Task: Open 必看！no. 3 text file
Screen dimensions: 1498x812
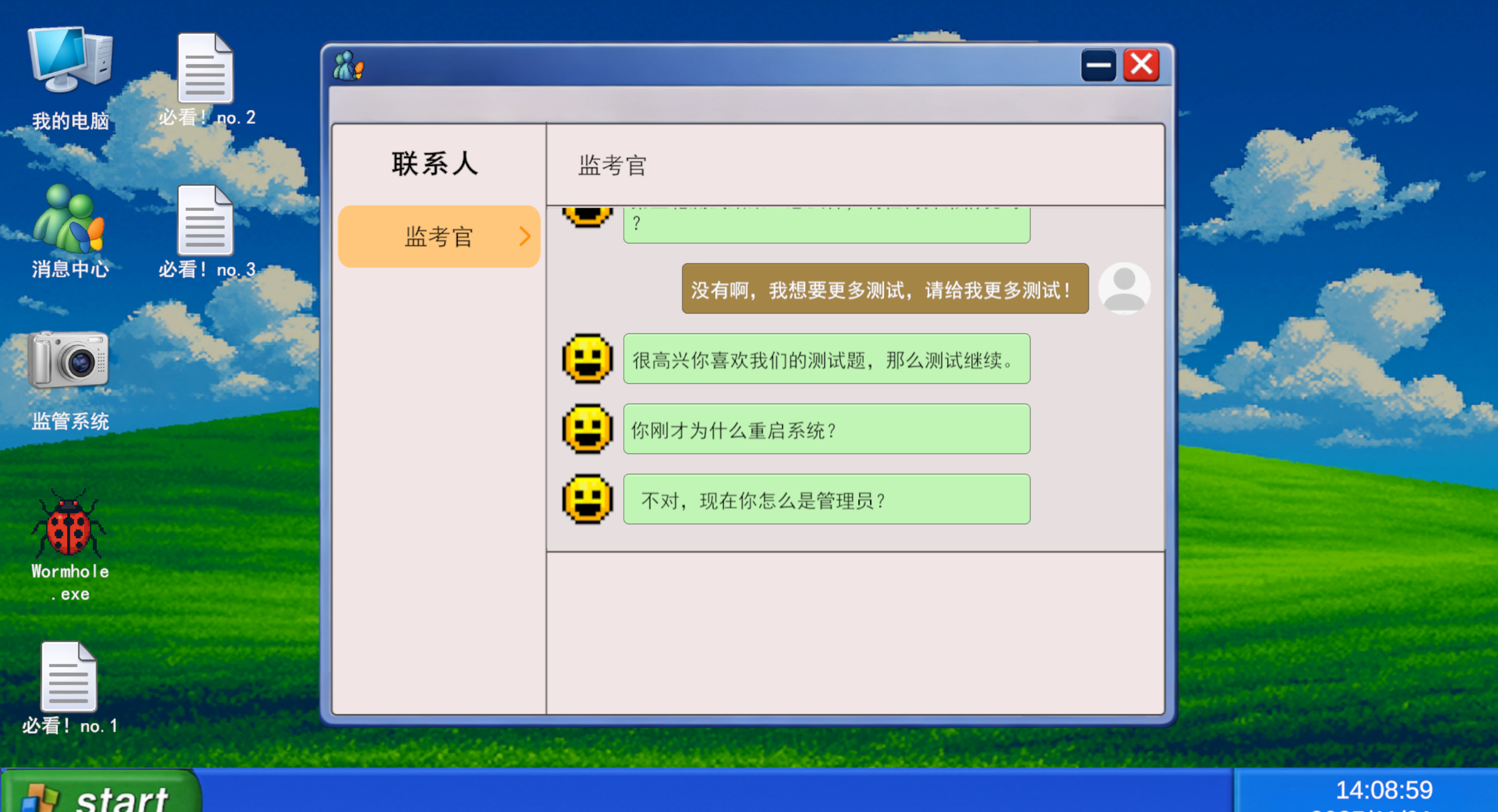Action: 205,221
